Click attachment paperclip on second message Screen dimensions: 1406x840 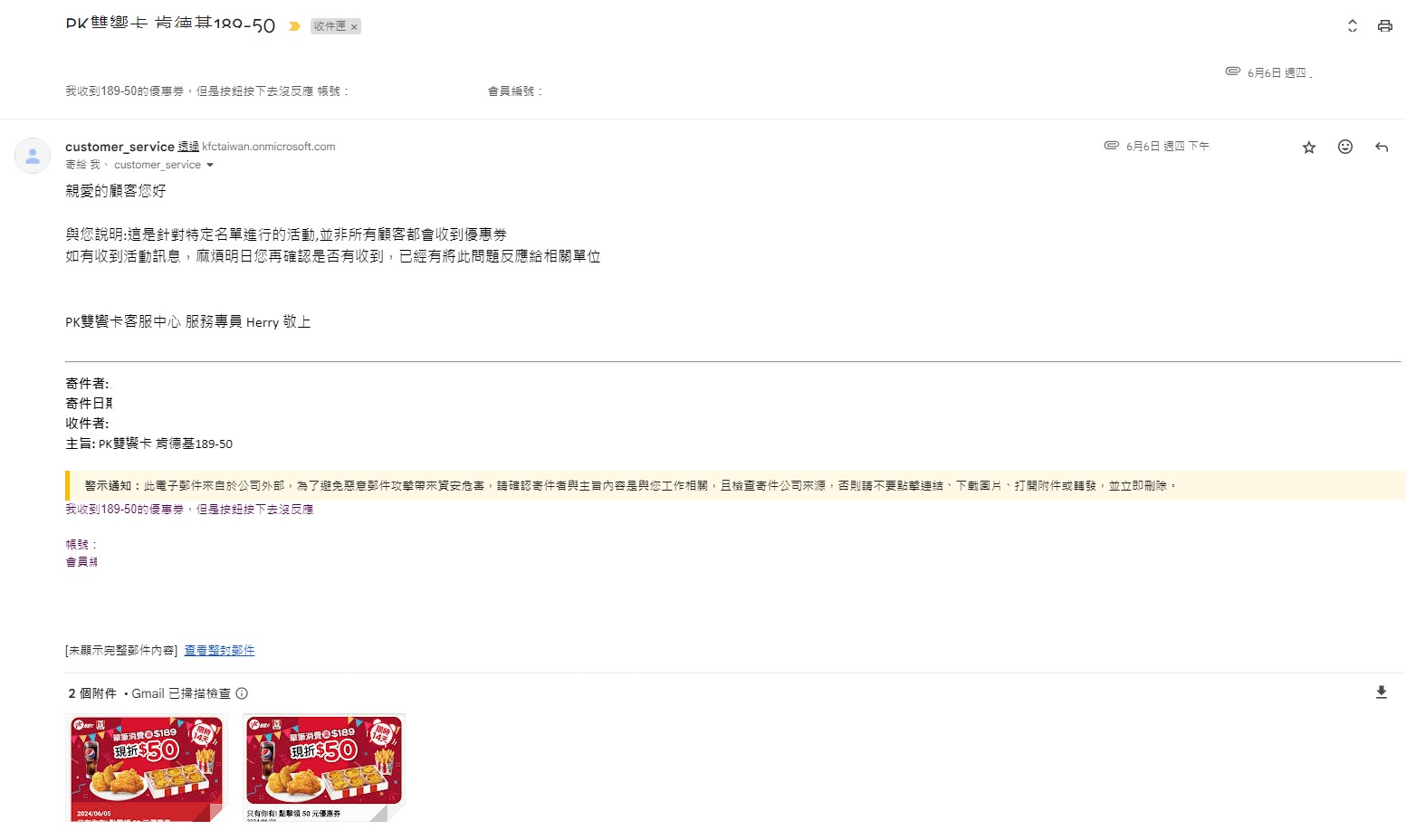(1112, 145)
